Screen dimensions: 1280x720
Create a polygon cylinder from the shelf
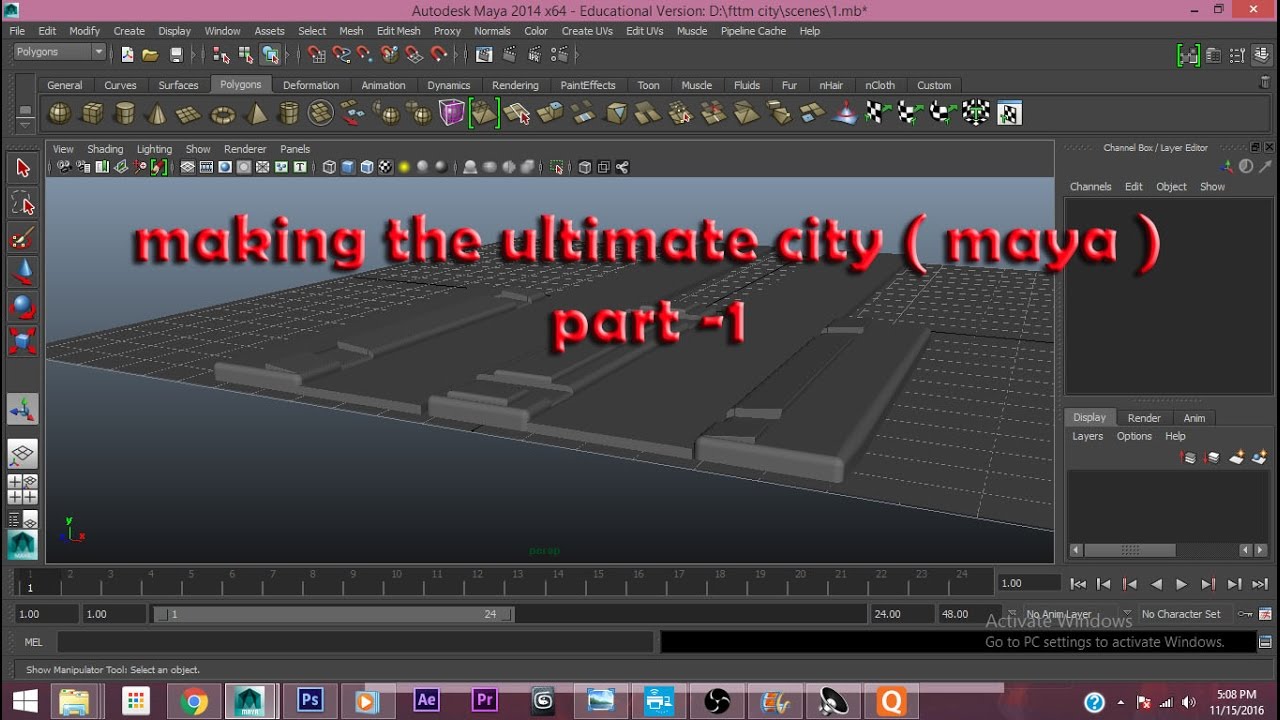pos(124,113)
